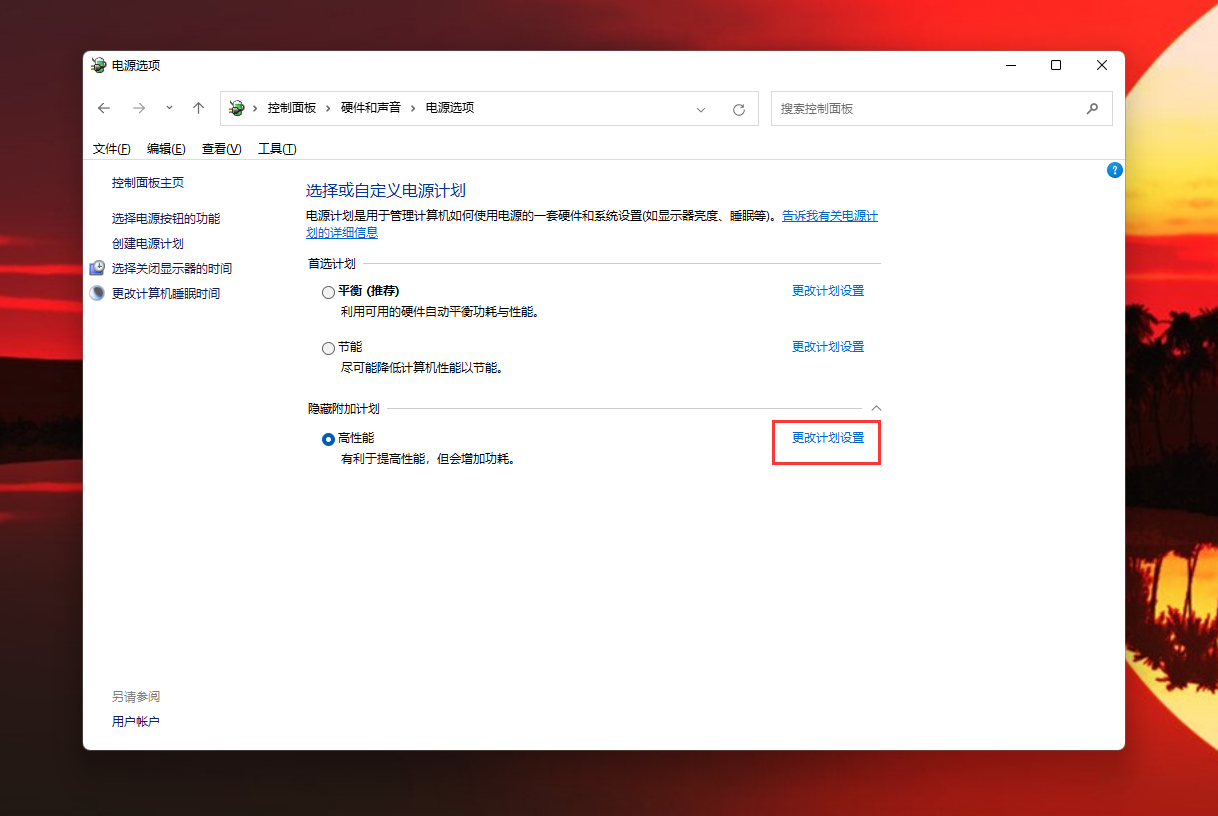Collapse the 隐藏附加计划 section

[876, 407]
